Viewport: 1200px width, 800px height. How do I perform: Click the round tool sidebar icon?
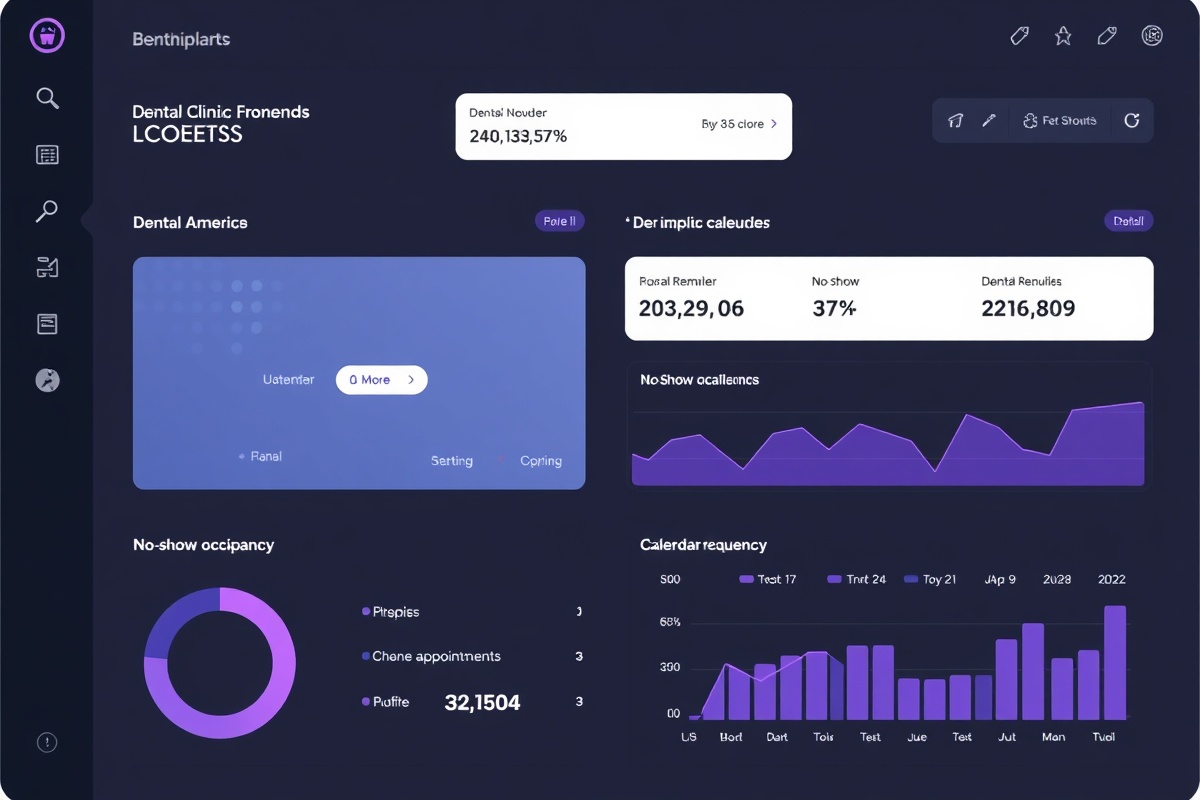click(x=47, y=380)
